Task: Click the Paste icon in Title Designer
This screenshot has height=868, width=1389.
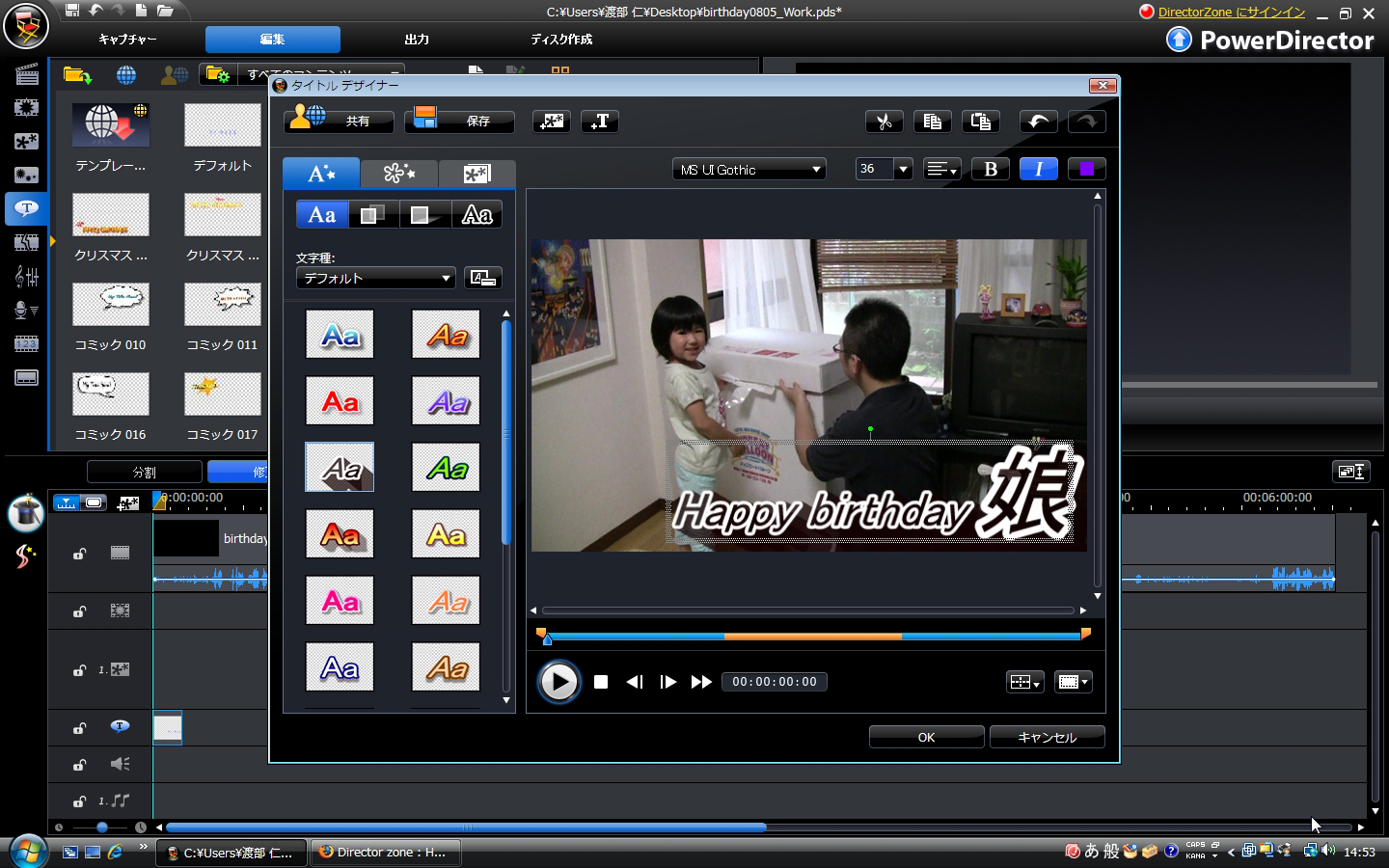Action: (981, 122)
